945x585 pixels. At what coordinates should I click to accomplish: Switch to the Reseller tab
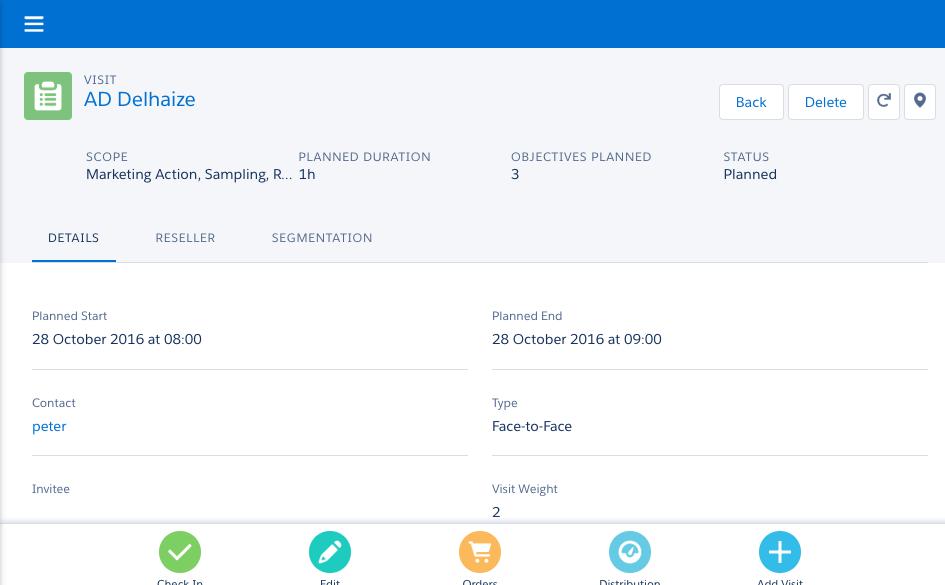pyautogui.click(x=185, y=238)
